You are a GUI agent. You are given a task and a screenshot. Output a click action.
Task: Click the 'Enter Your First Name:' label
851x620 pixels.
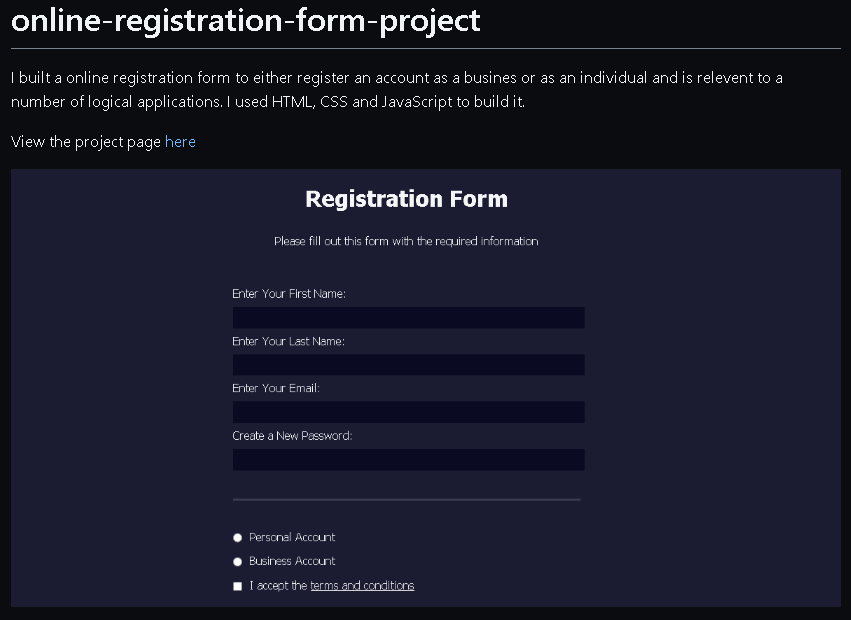point(289,294)
